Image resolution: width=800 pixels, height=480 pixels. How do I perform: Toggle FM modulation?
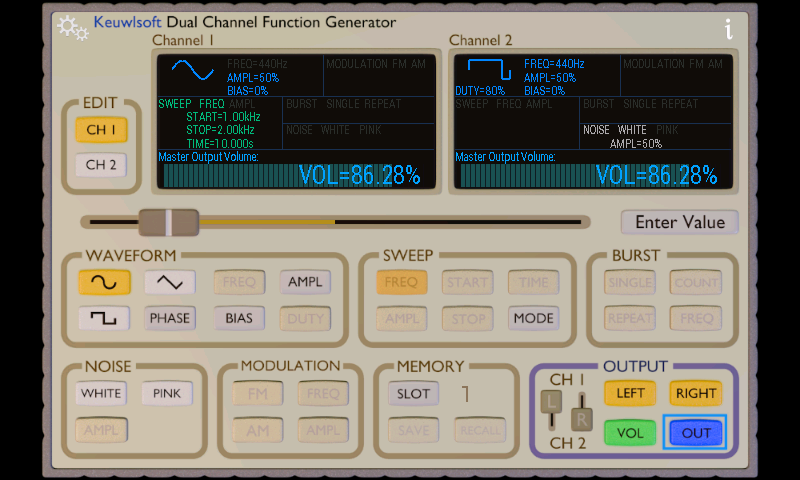[x=258, y=393]
